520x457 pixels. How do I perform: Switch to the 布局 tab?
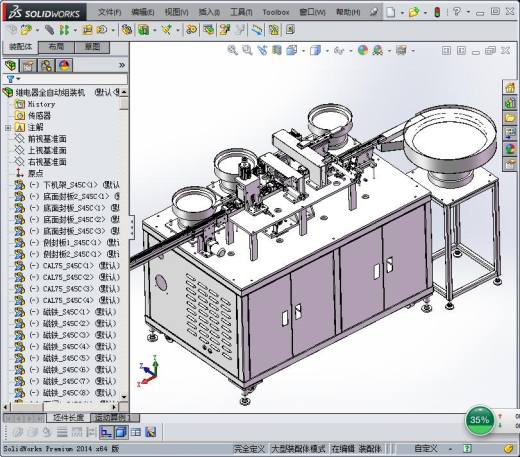click(56, 47)
